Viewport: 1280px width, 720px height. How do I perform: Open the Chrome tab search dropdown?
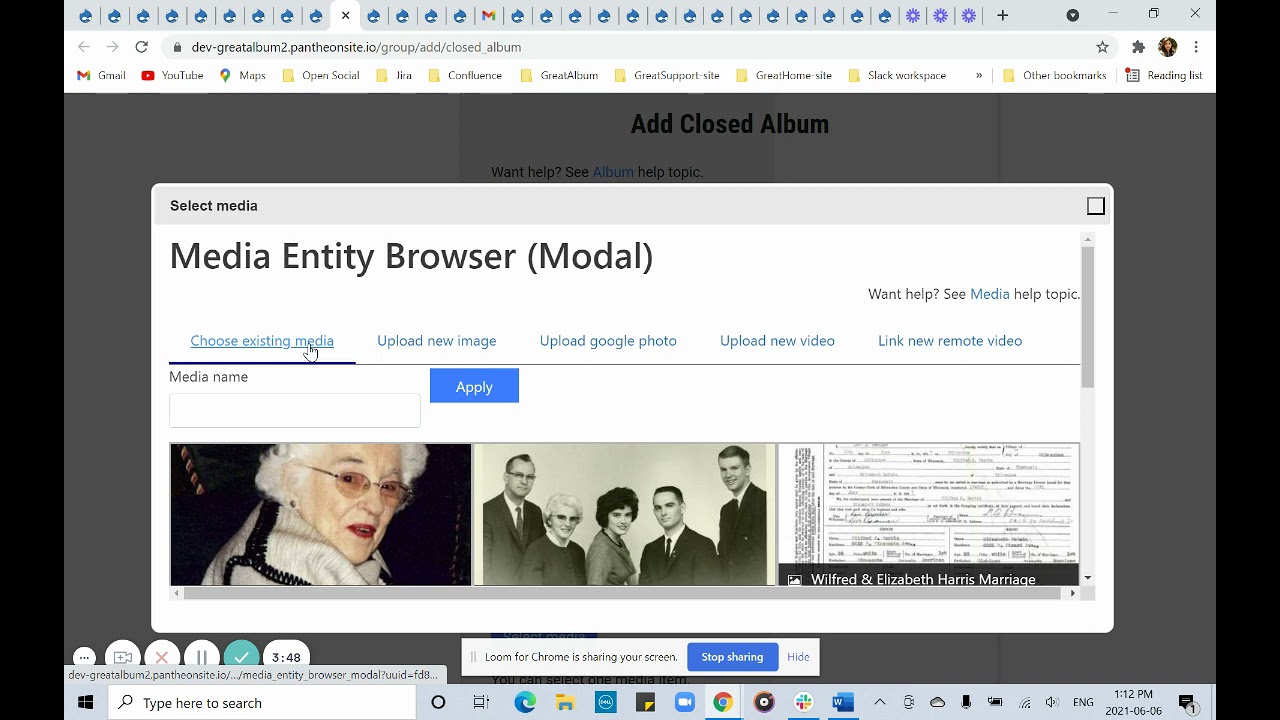pos(1072,15)
